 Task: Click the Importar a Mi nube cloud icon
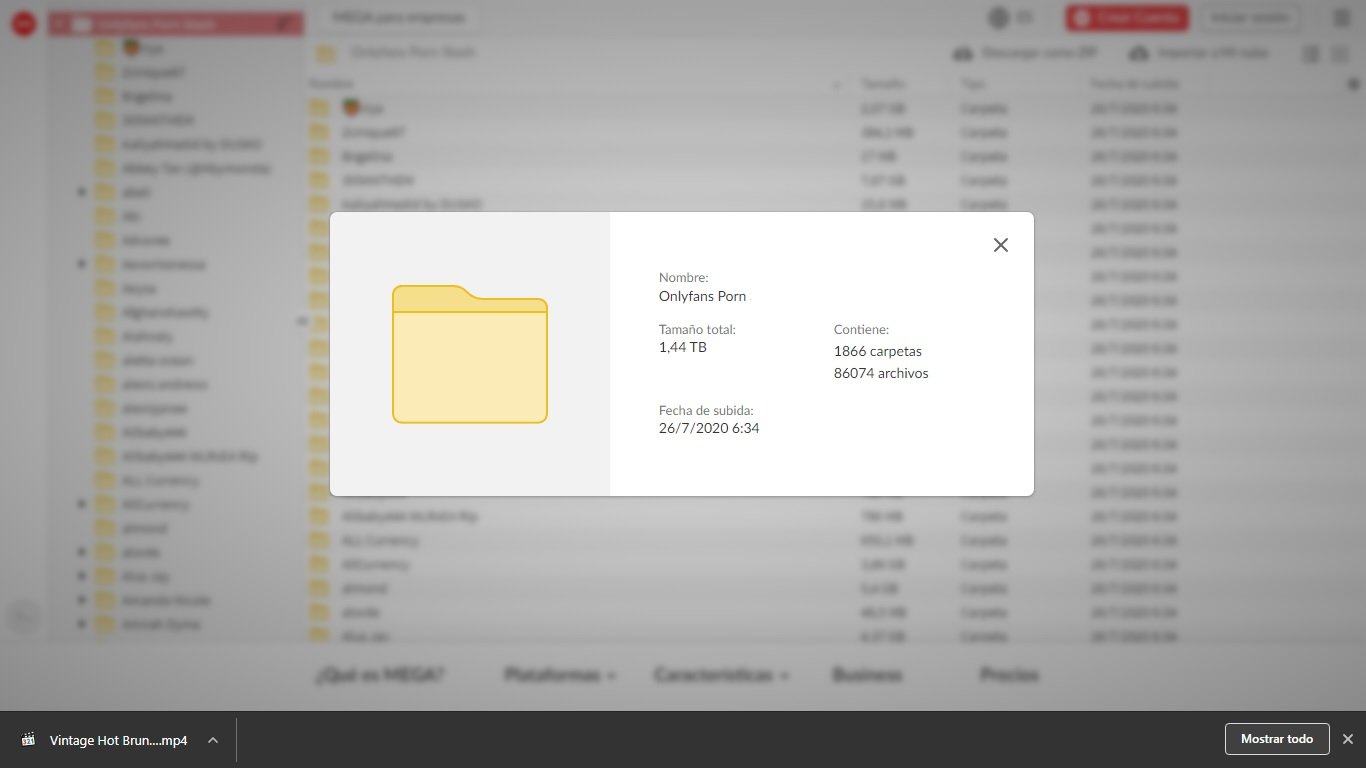click(x=1138, y=53)
